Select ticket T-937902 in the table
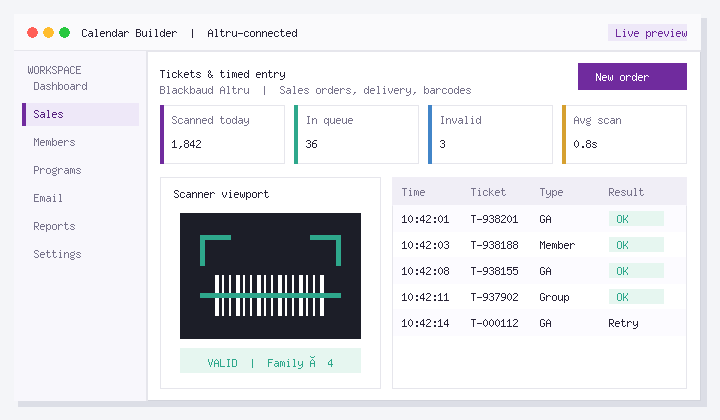Viewport: 720px width, 420px height. (x=494, y=297)
